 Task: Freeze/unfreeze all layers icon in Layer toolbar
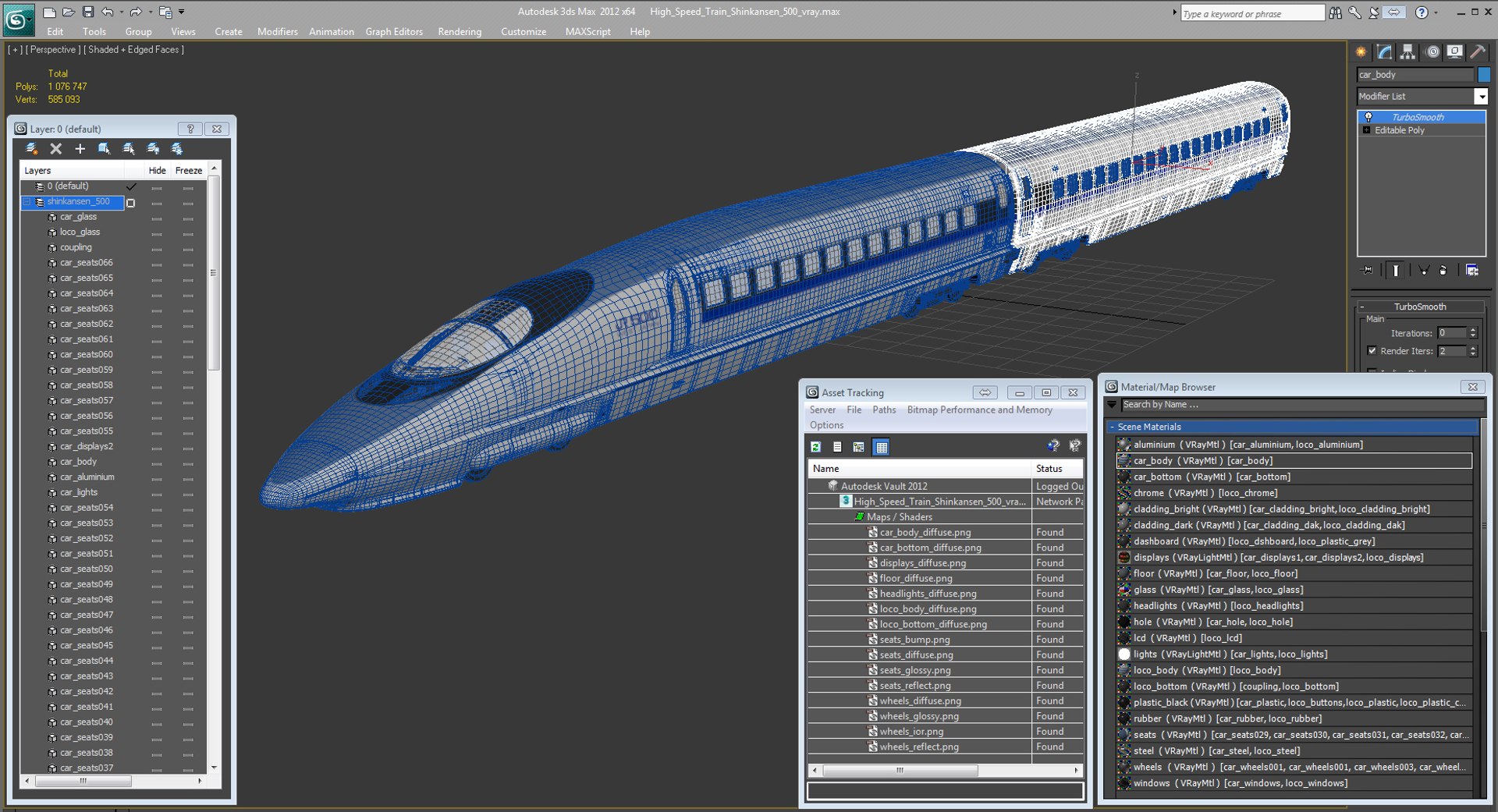click(x=177, y=148)
